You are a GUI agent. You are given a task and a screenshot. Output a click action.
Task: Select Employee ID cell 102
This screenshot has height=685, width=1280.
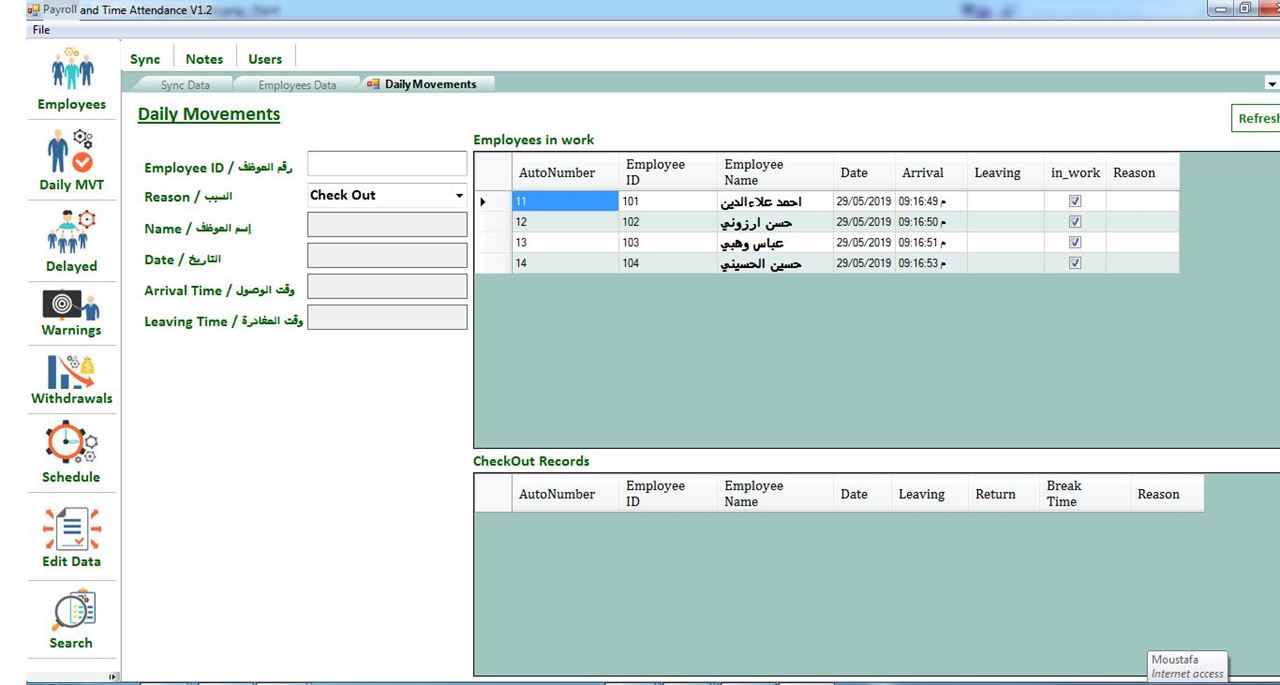click(668, 222)
